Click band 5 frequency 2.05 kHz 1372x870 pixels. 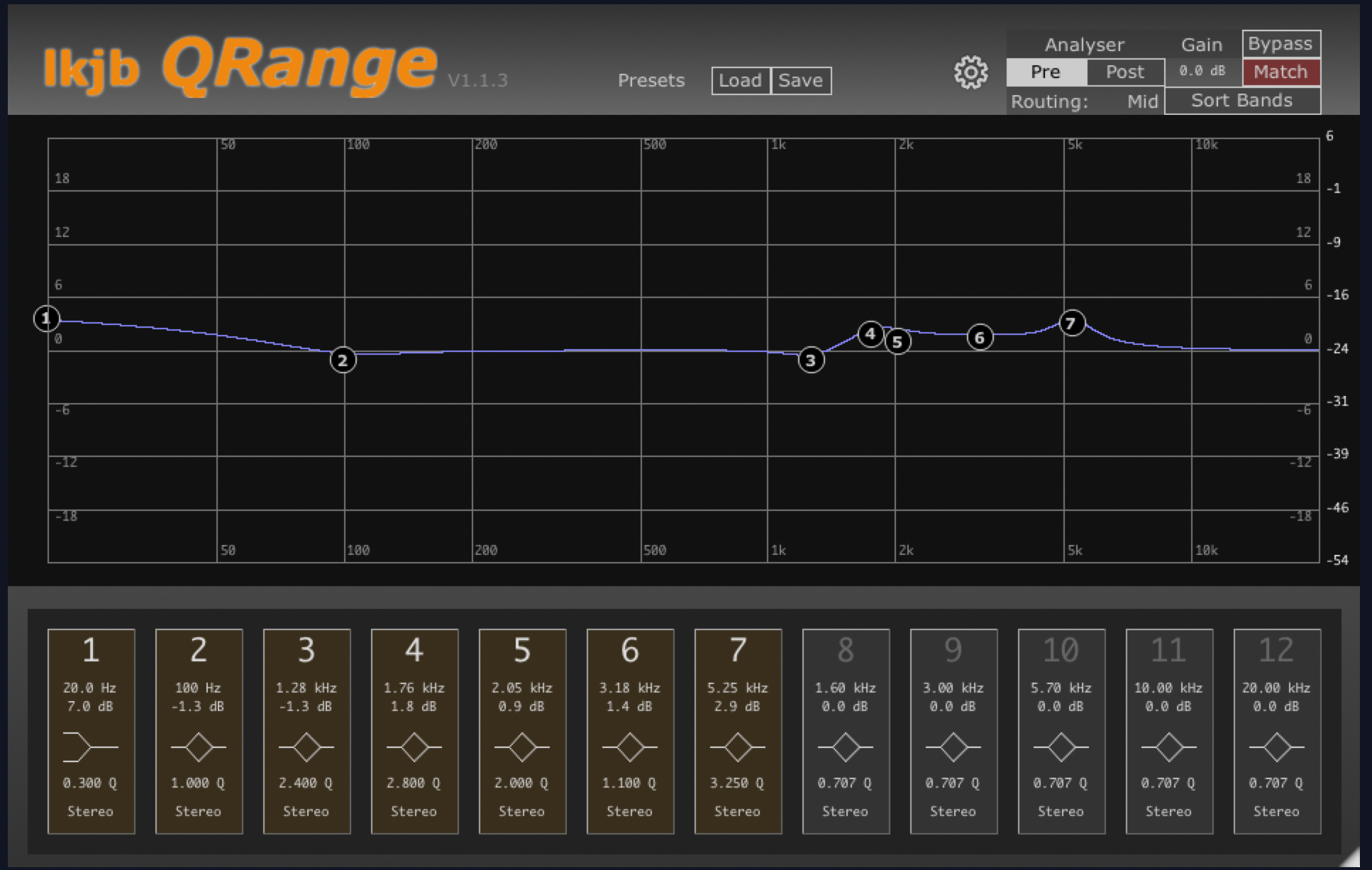[522, 688]
